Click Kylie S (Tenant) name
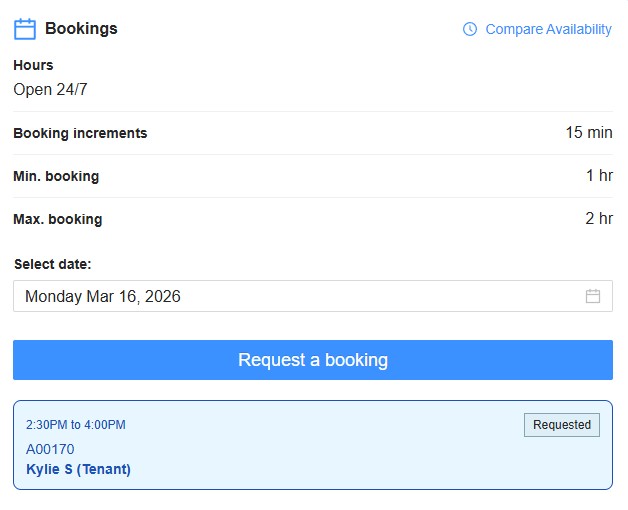Image resolution: width=628 pixels, height=510 pixels. click(x=78, y=469)
